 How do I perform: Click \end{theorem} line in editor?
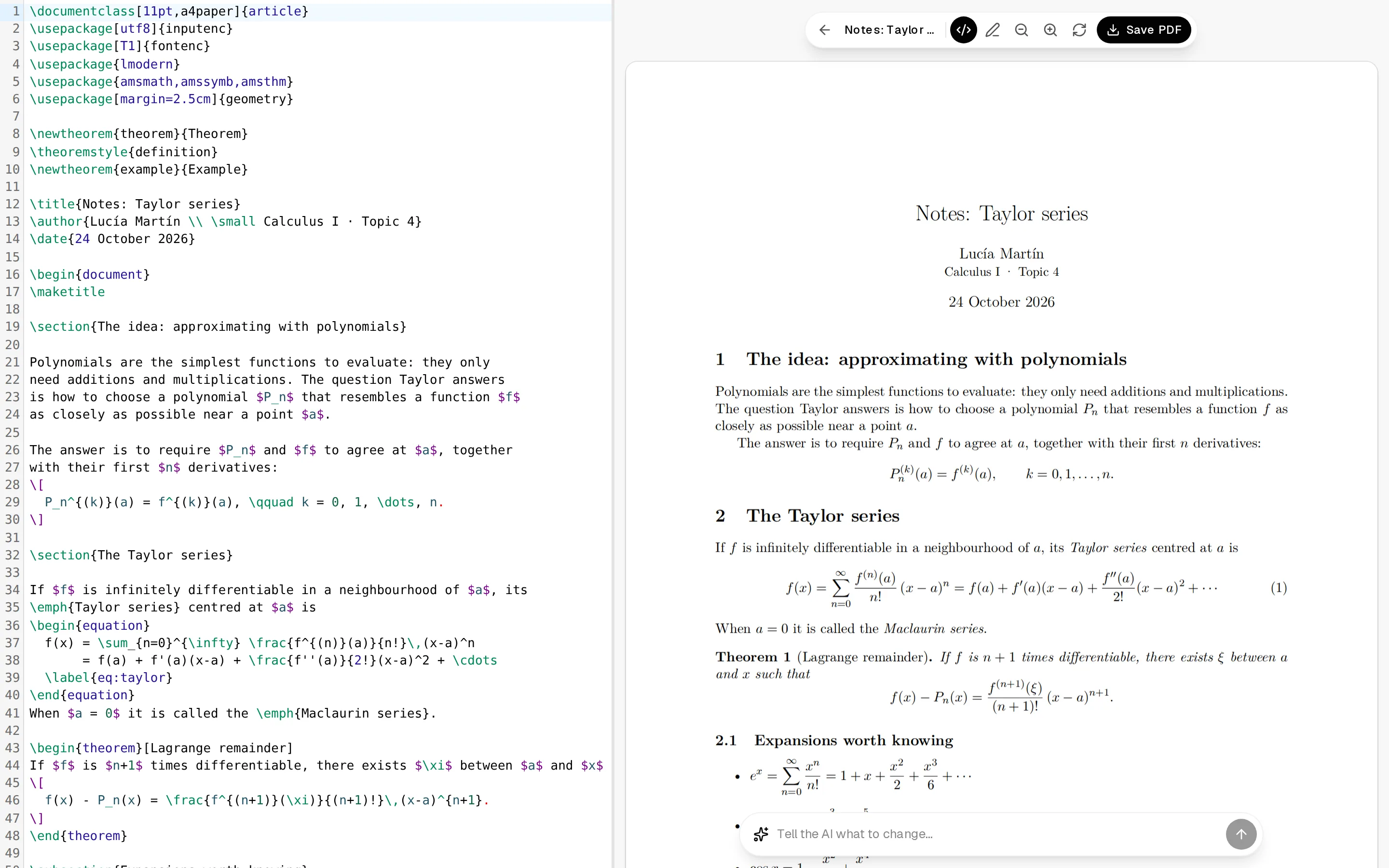pos(78,836)
